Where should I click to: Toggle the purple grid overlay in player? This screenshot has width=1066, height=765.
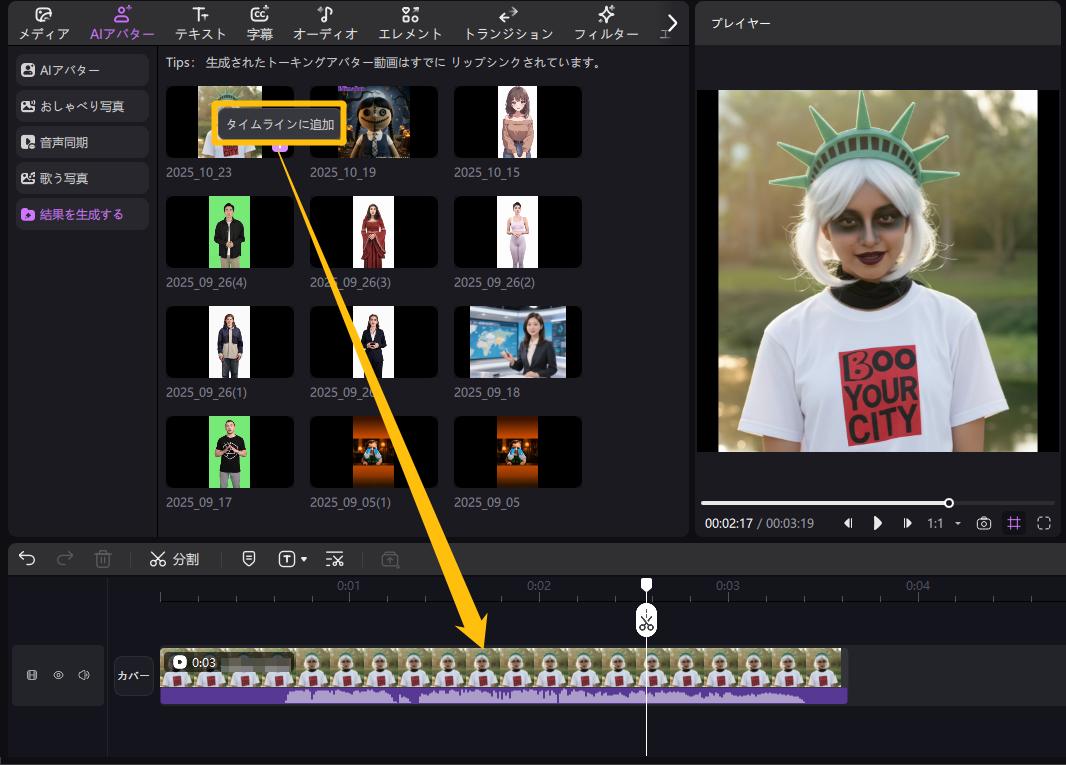click(x=1014, y=523)
